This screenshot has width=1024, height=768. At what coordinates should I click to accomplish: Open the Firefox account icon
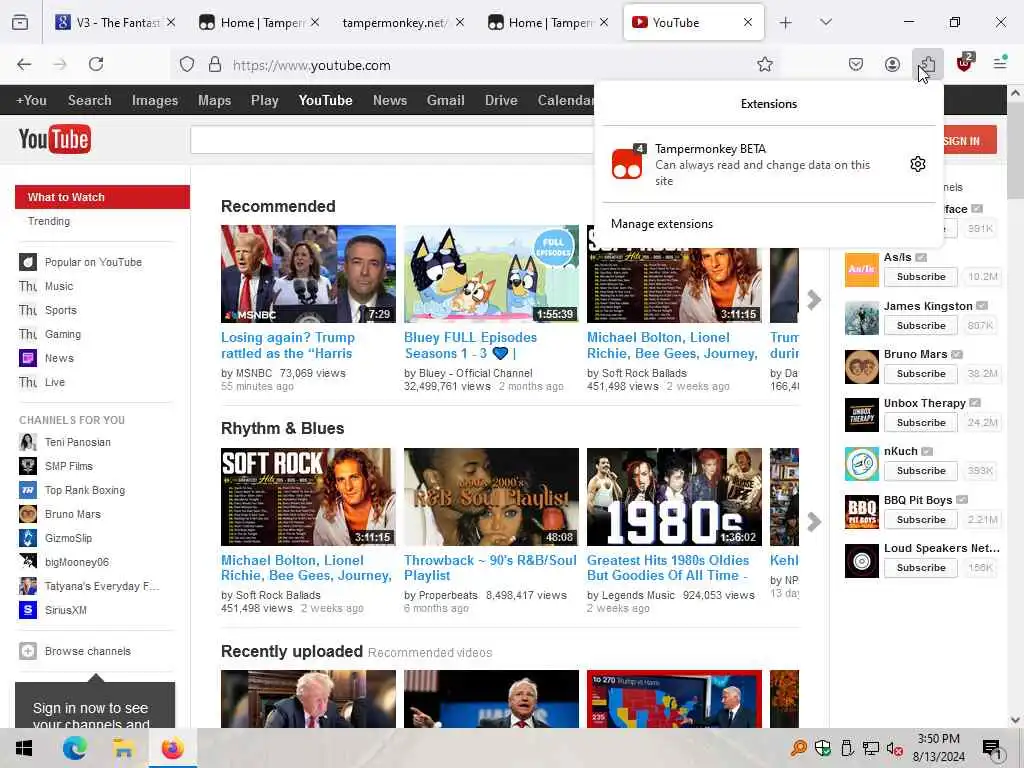coord(892,64)
